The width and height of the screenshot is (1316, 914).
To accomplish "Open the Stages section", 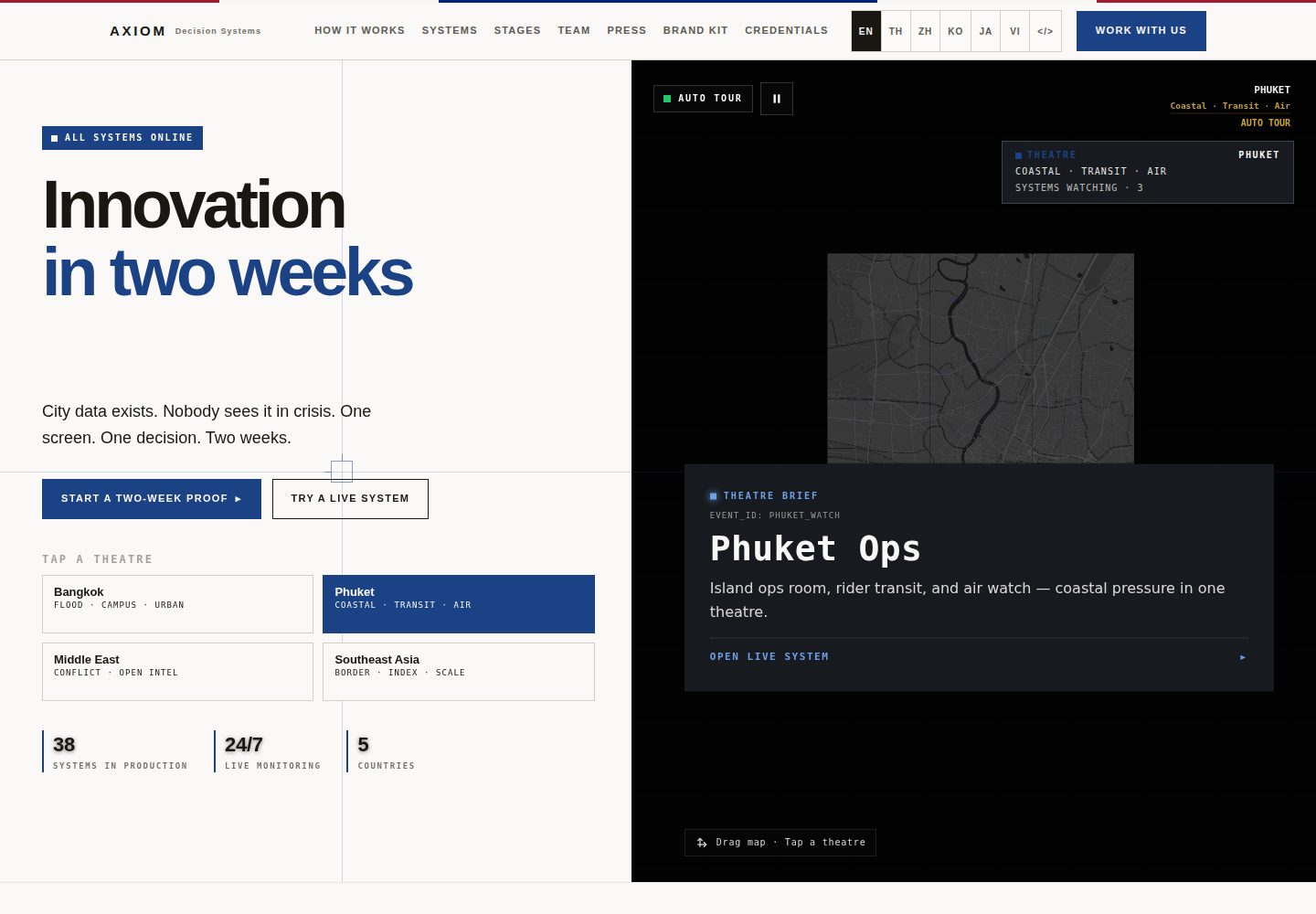I will (x=517, y=30).
